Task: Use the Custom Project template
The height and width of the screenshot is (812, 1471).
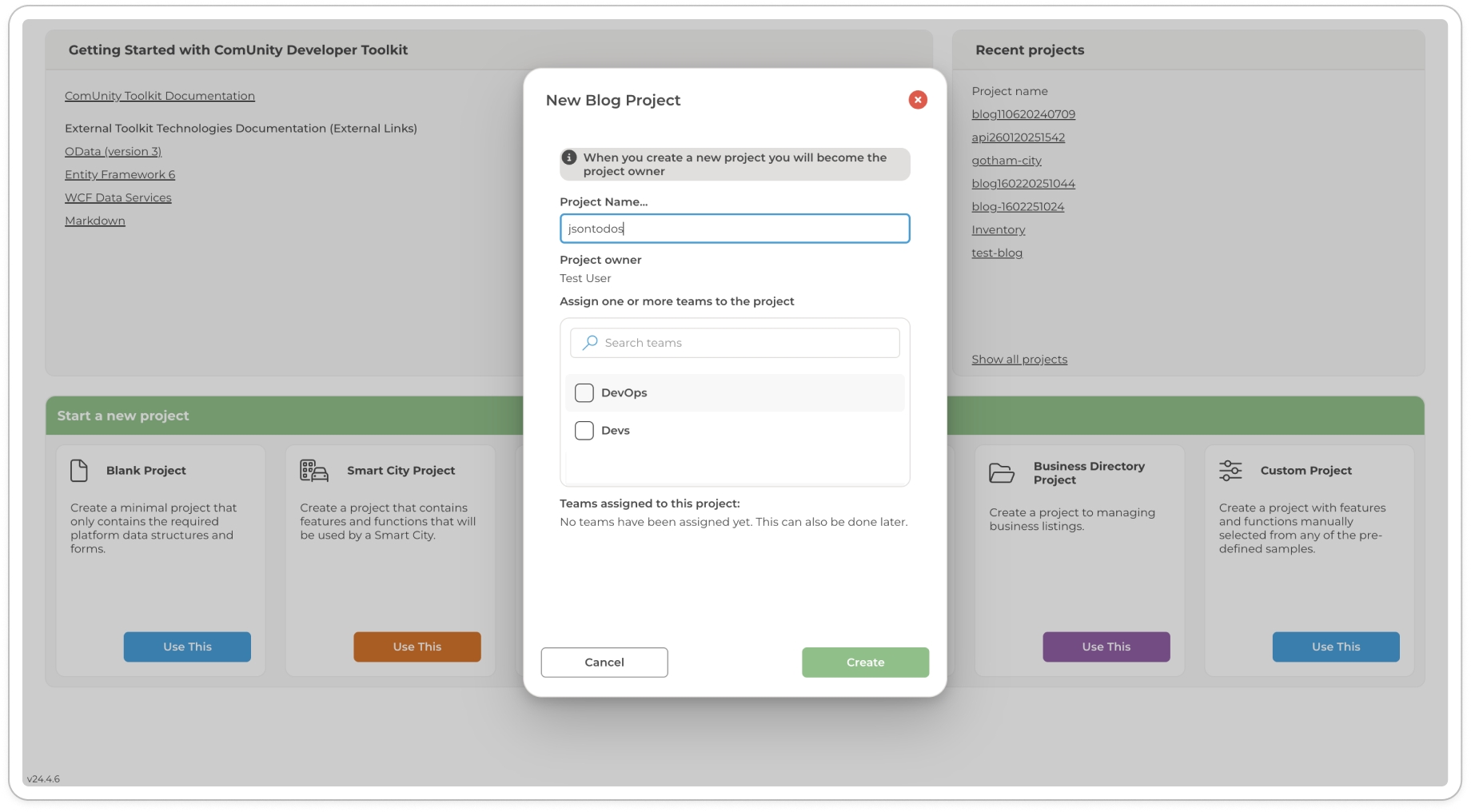Action: pos(1335,647)
